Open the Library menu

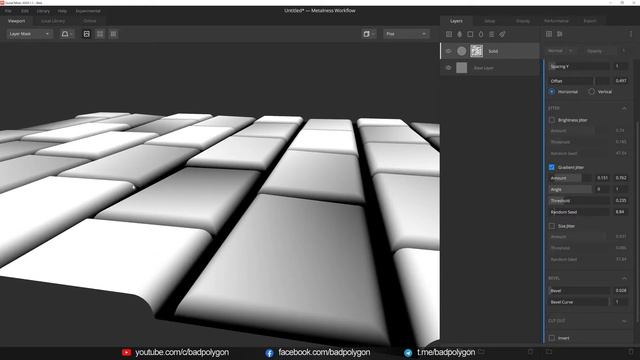43,11
